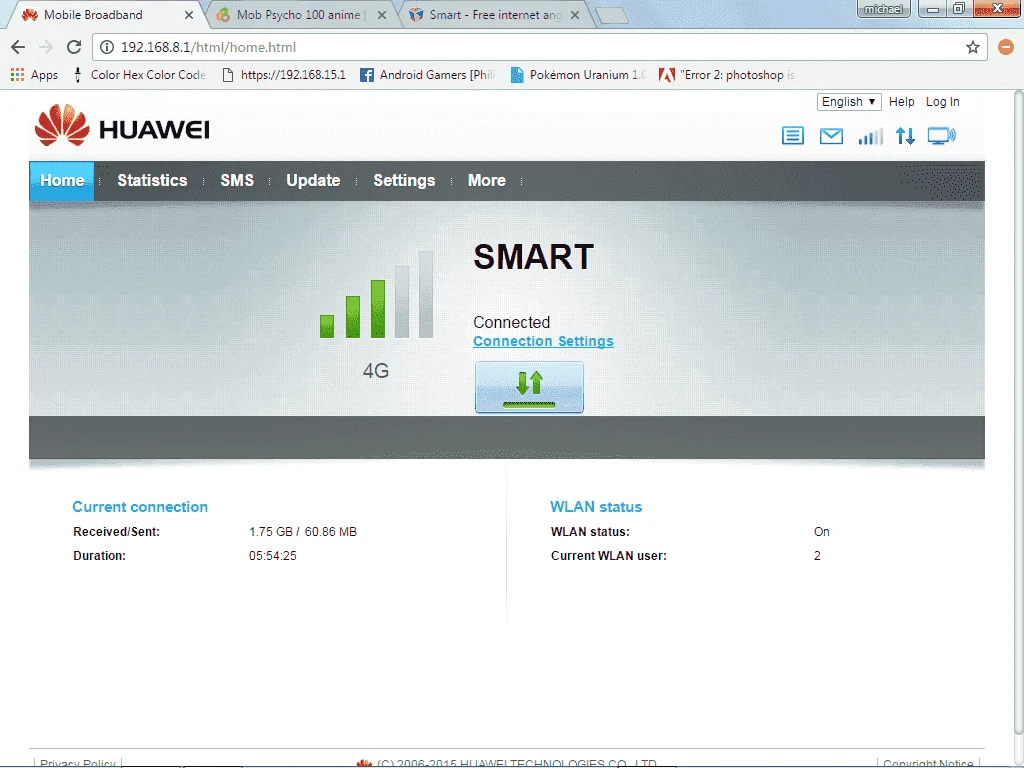
Task: Check the signal strength status icon
Action: pyautogui.click(x=871, y=136)
